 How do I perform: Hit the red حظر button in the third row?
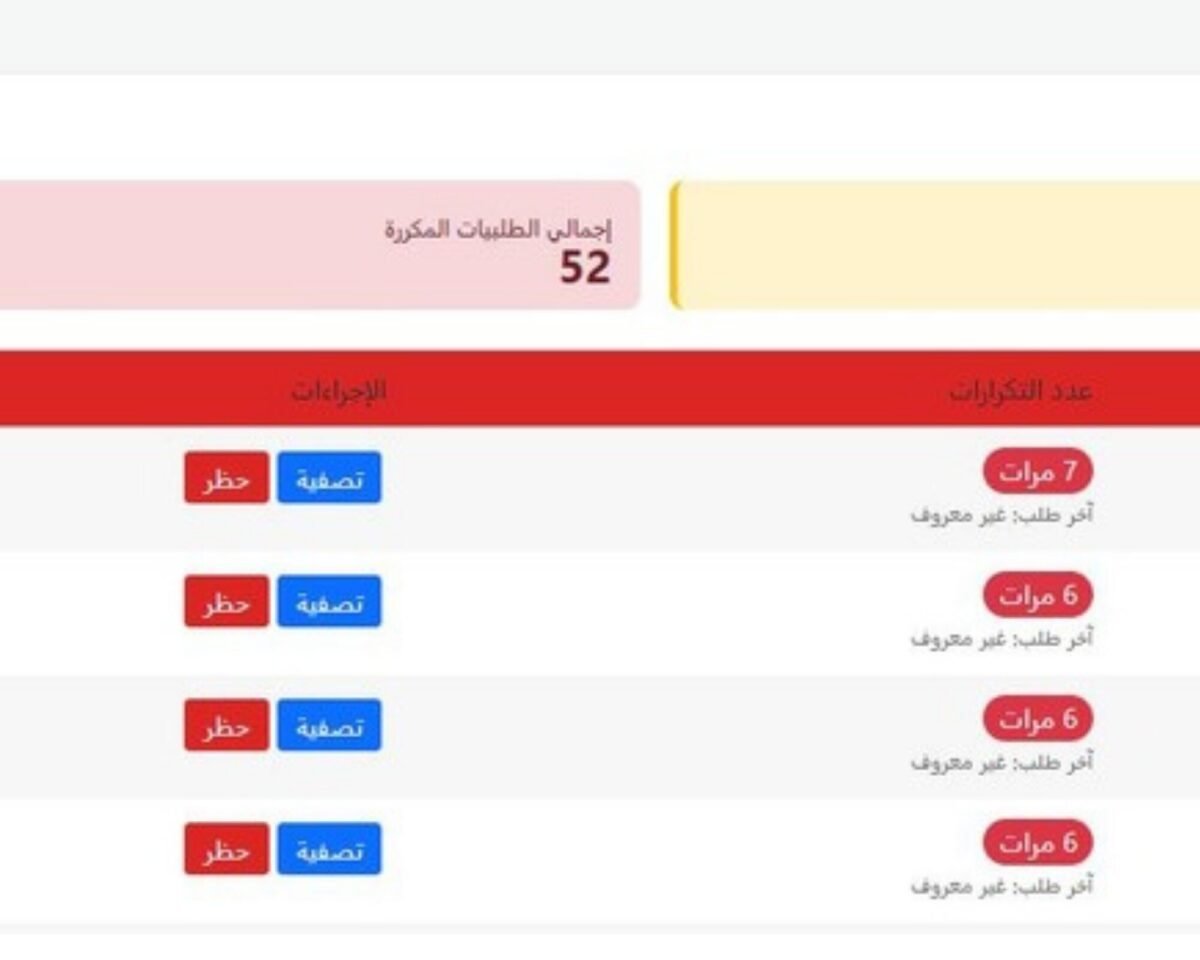[x=226, y=725]
